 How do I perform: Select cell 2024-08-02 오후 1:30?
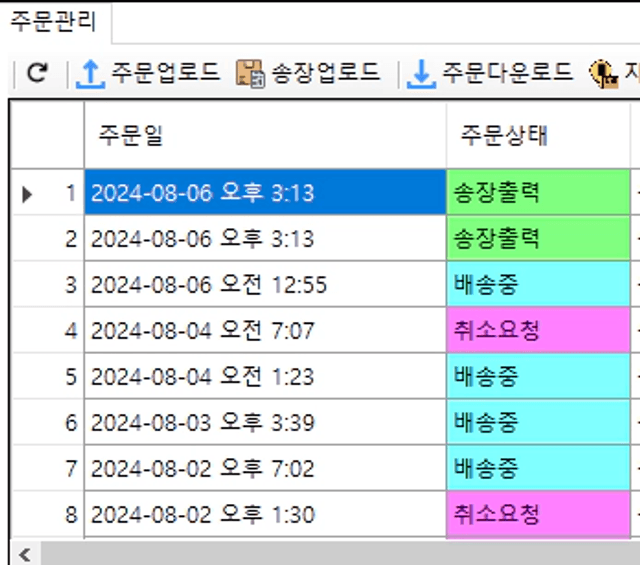click(x=265, y=514)
